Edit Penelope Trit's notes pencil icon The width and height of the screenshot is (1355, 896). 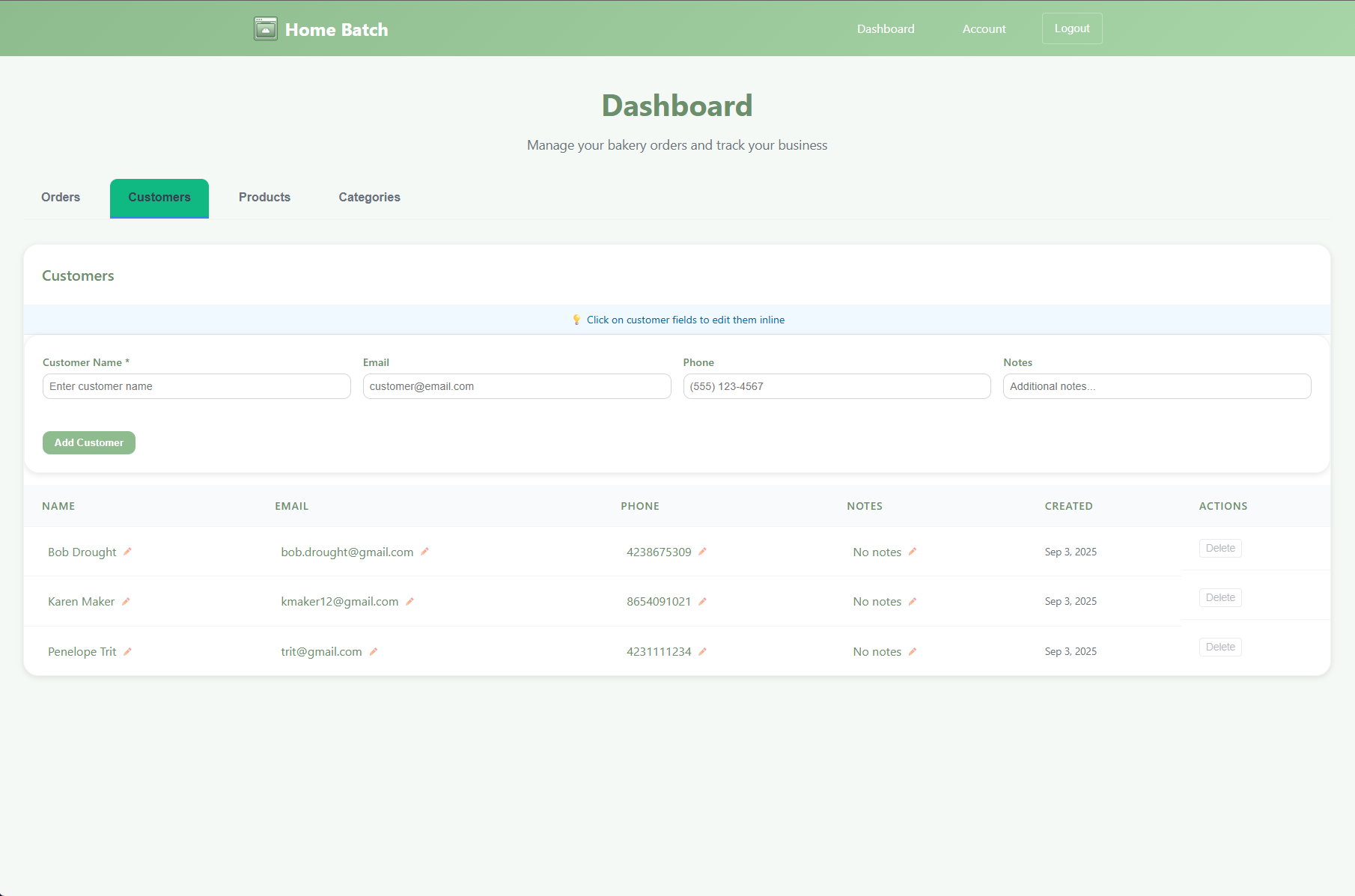pos(913,651)
